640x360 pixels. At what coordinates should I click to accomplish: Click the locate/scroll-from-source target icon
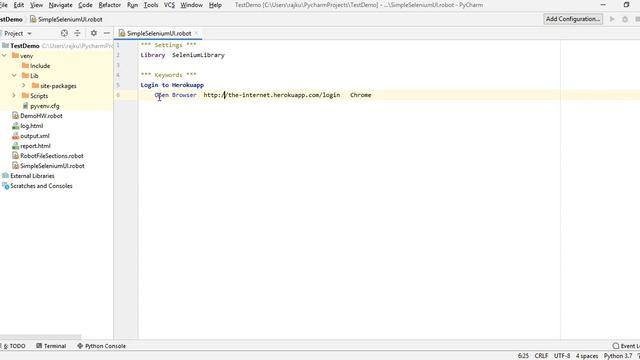64,33
